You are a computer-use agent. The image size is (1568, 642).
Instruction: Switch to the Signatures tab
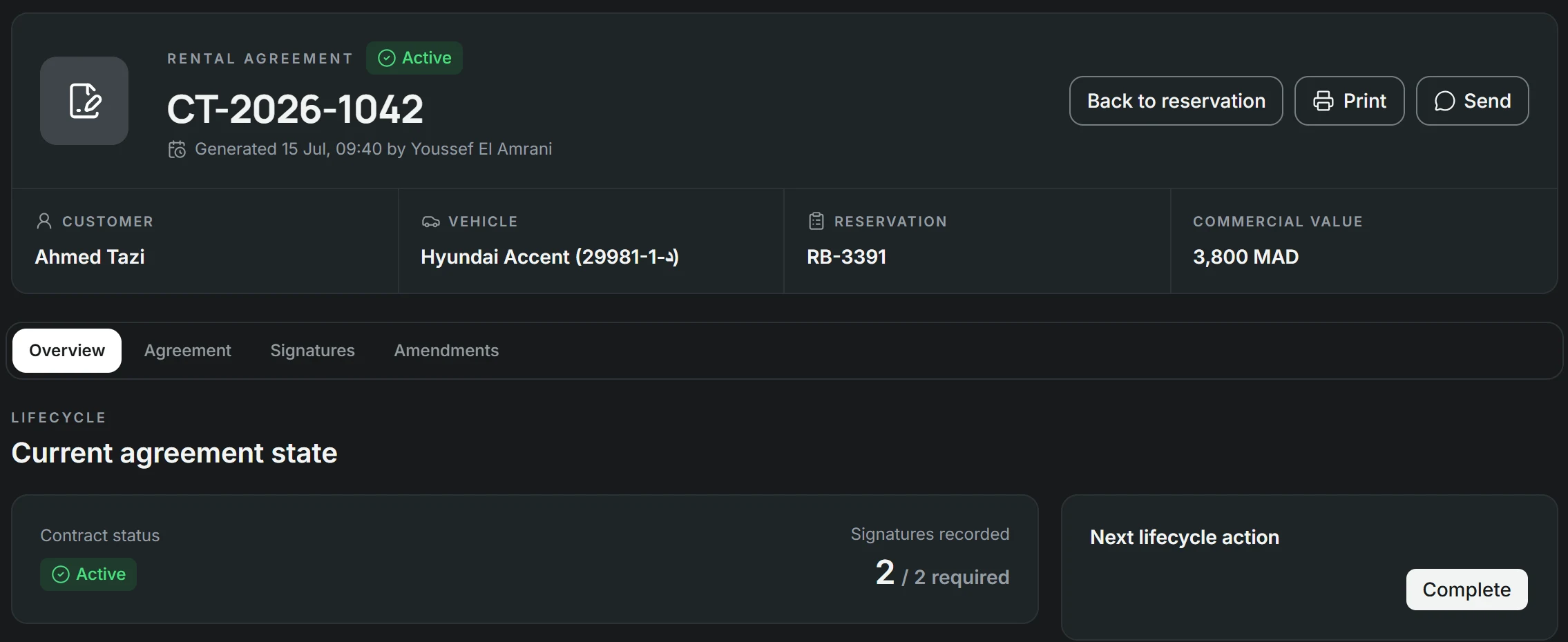(312, 351)
